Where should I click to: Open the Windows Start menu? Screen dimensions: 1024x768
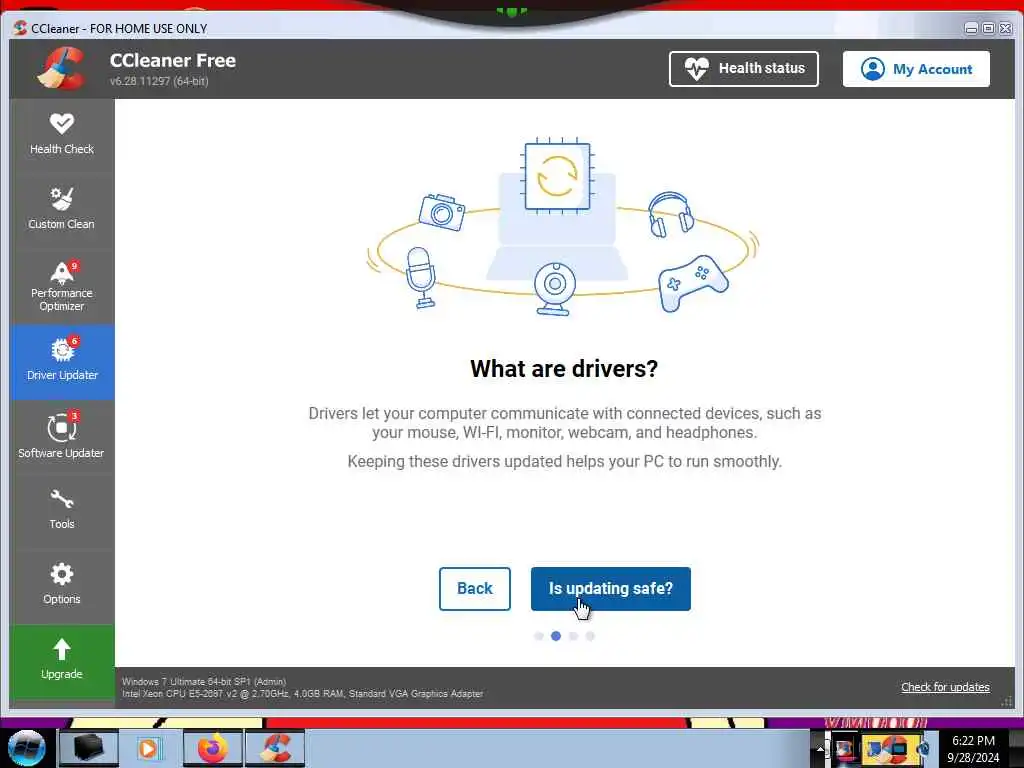click(x=27, y=748)
